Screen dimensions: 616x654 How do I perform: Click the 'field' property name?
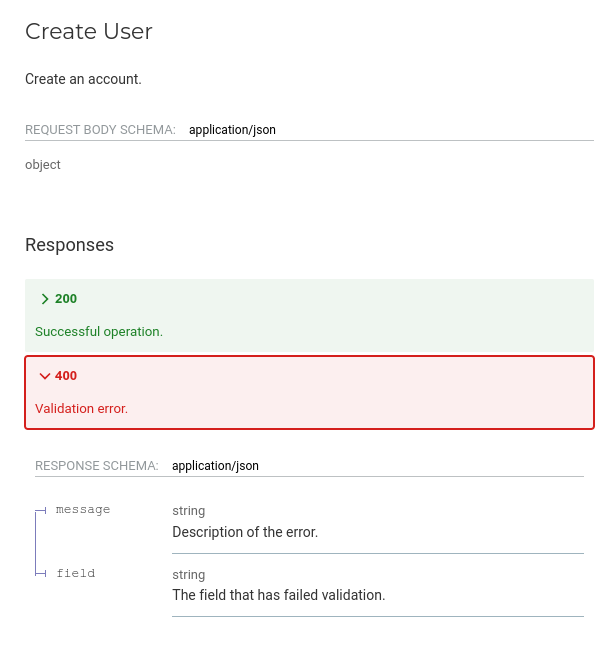click(x=76, y=574)
